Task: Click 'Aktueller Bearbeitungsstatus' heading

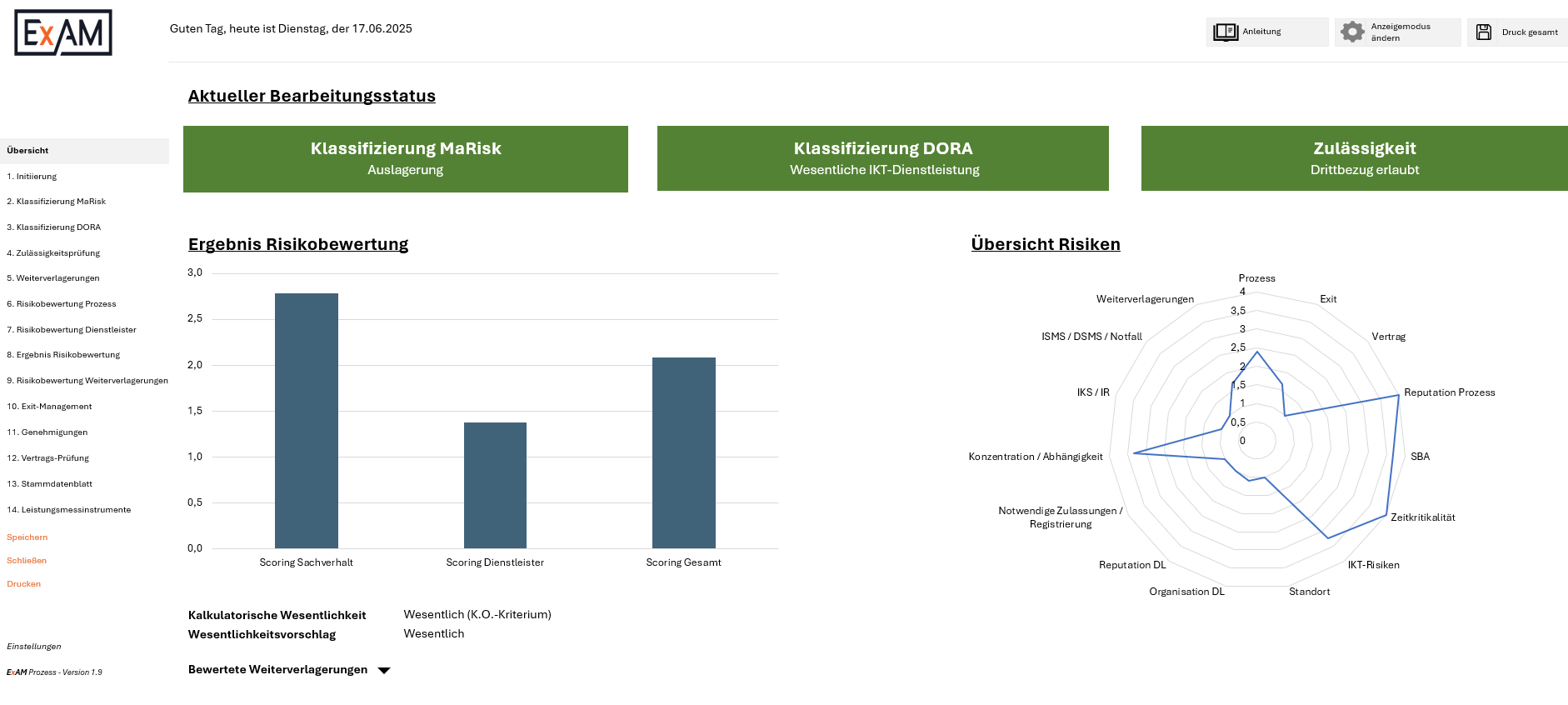Action: coord(312,96)
